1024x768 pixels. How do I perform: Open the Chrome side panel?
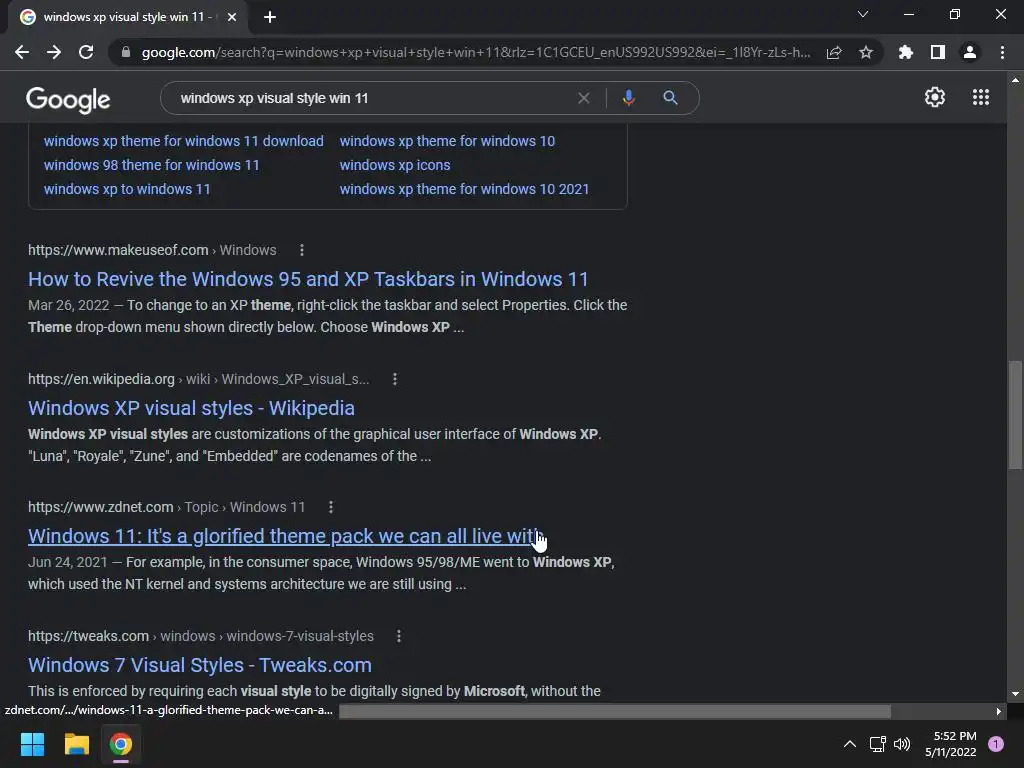[x=938, y=52]
